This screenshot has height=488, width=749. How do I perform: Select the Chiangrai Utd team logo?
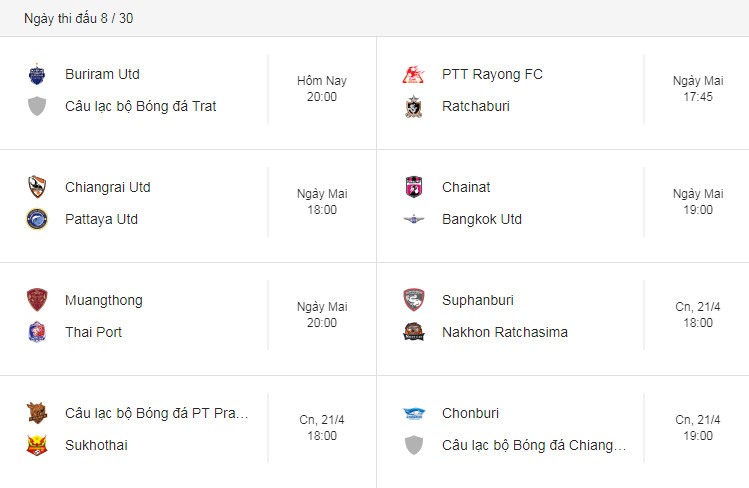pos(37,187)
